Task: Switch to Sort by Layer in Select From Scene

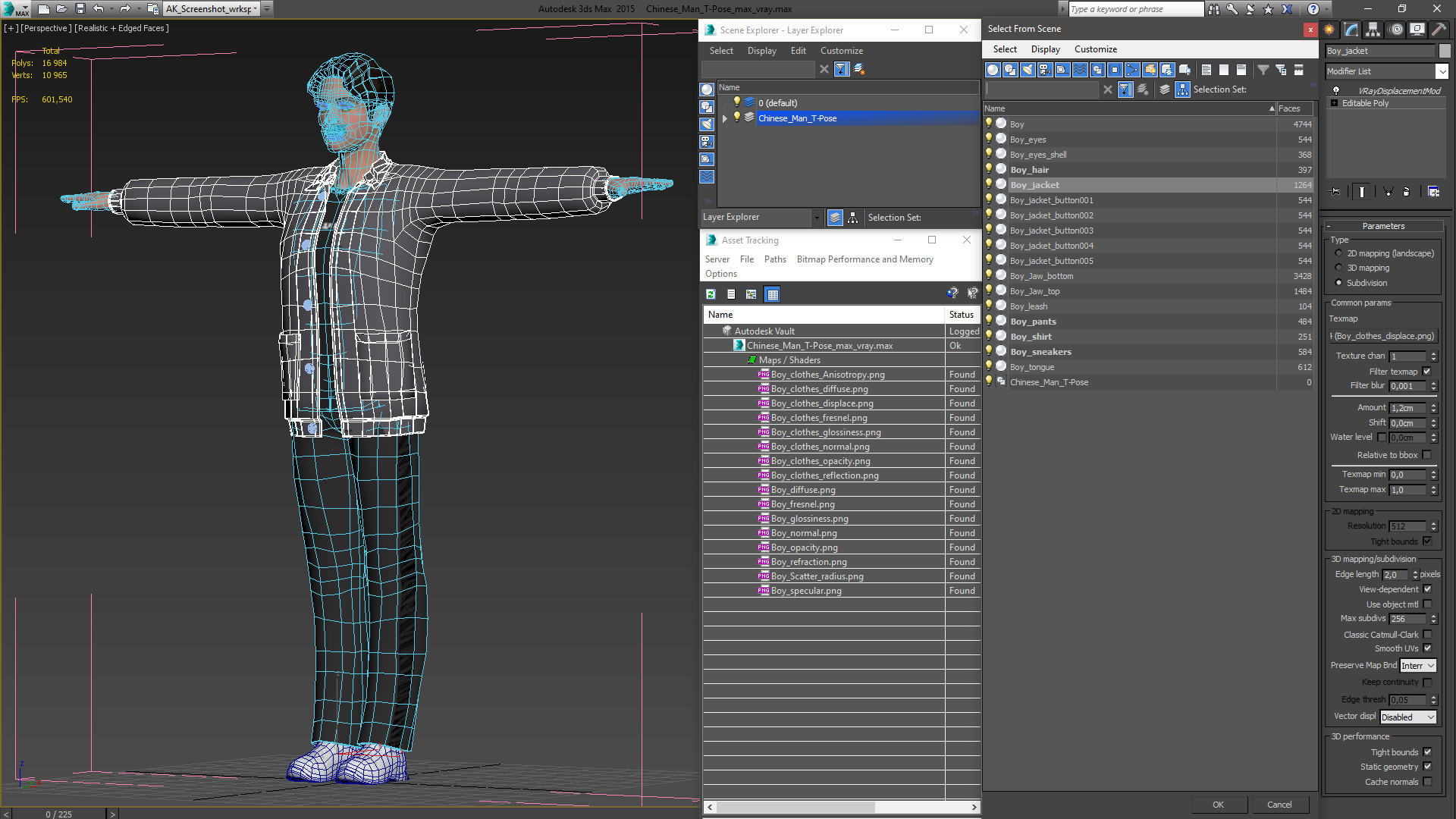Action: pos(1165,89)
